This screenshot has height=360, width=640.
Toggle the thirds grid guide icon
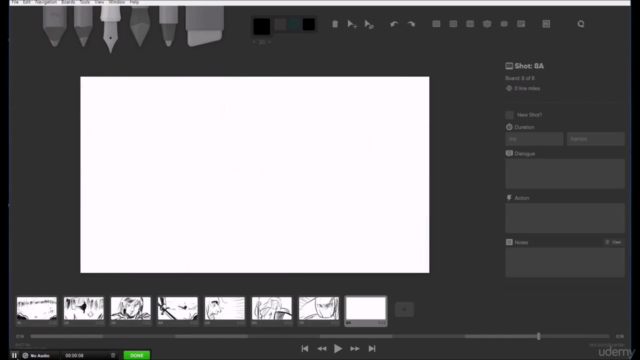pos(470,24)
